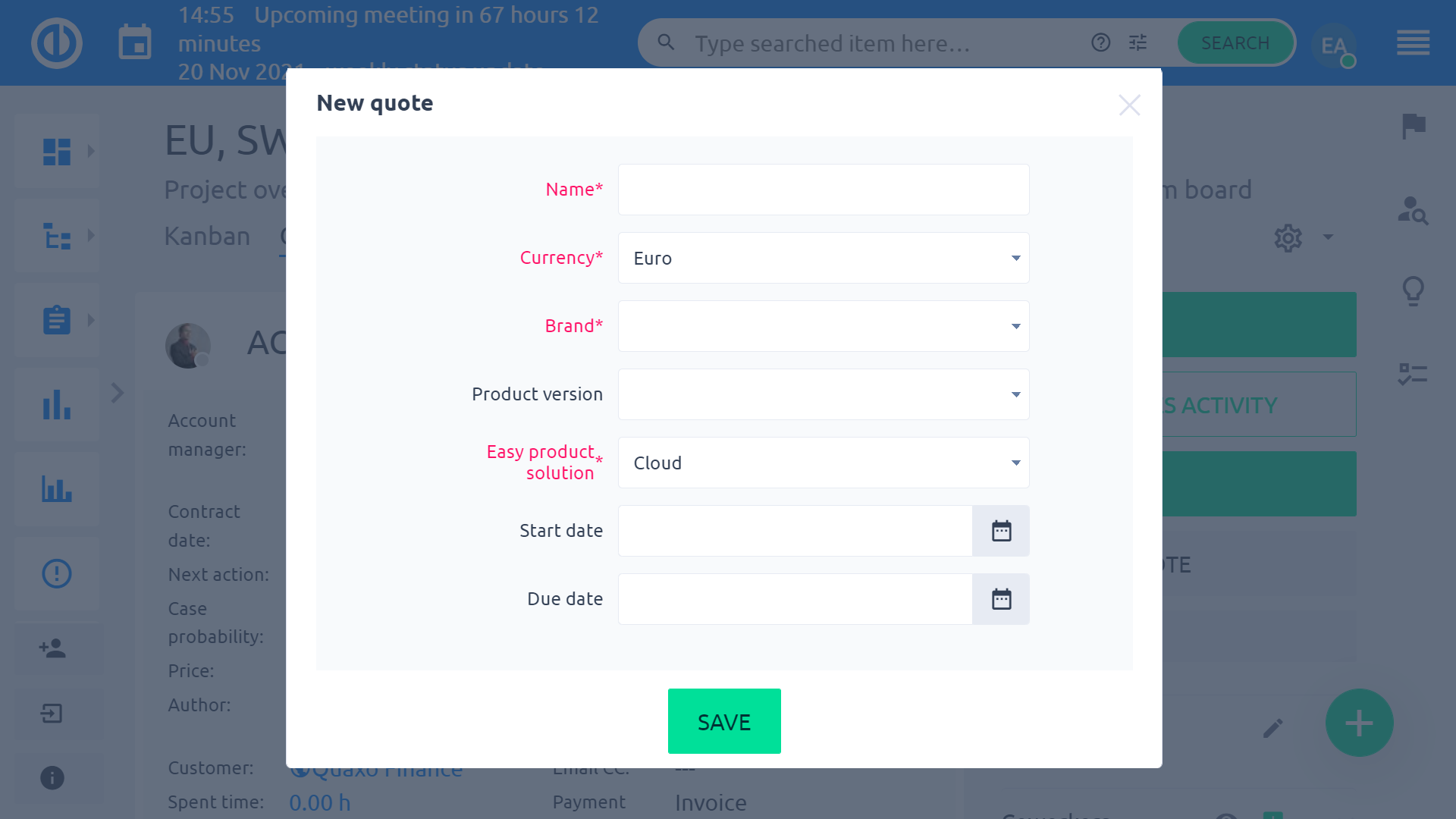Expand the Currency dropdown showing Euro
This screenshot has width=1456, height=819.
coord(824,258)
